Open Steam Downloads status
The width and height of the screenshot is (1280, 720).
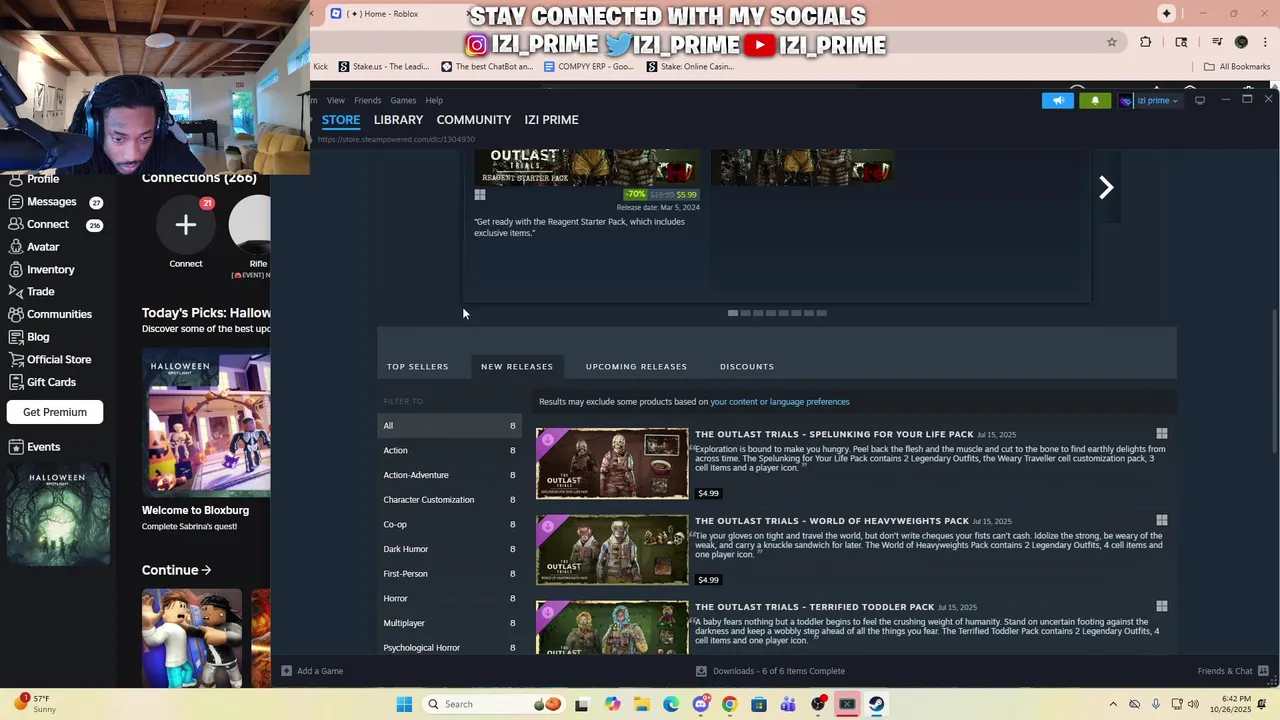pos(770,671)
